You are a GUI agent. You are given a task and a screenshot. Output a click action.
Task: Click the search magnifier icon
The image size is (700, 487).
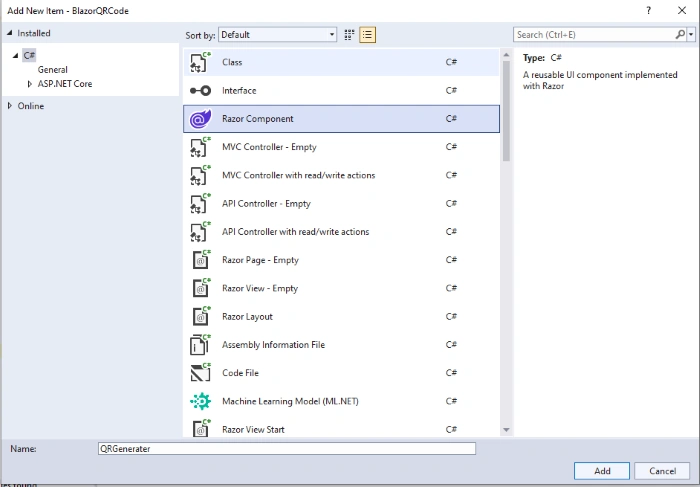pos(680,34)
